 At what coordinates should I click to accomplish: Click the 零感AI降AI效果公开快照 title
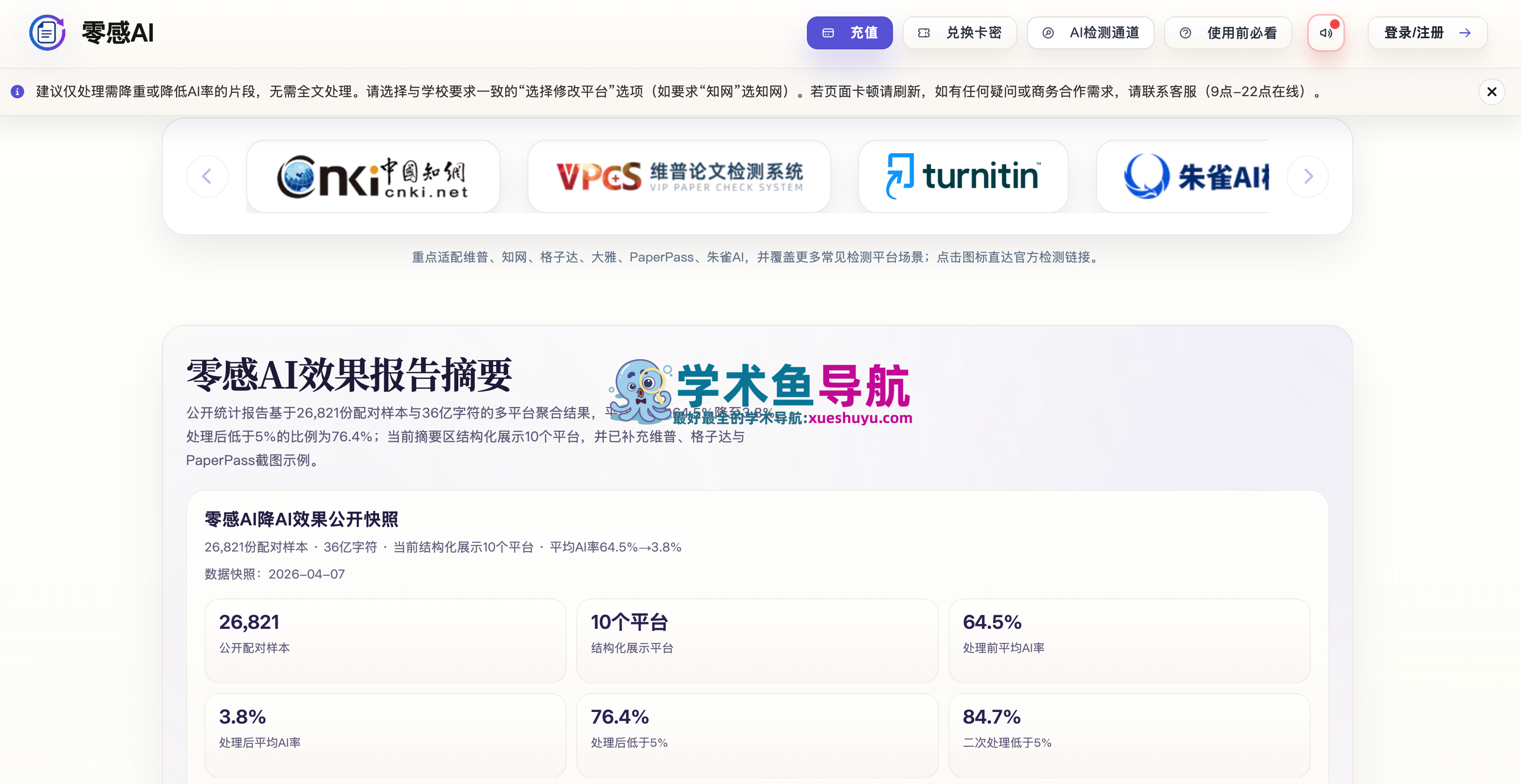301,519
